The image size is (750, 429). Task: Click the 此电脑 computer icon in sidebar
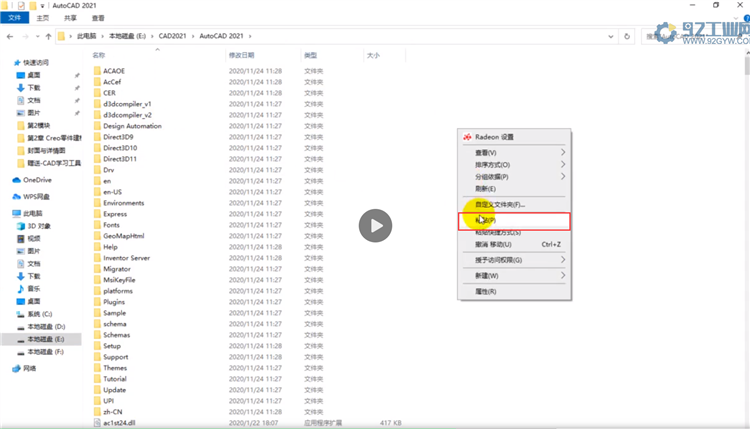(x=17, y=213)
